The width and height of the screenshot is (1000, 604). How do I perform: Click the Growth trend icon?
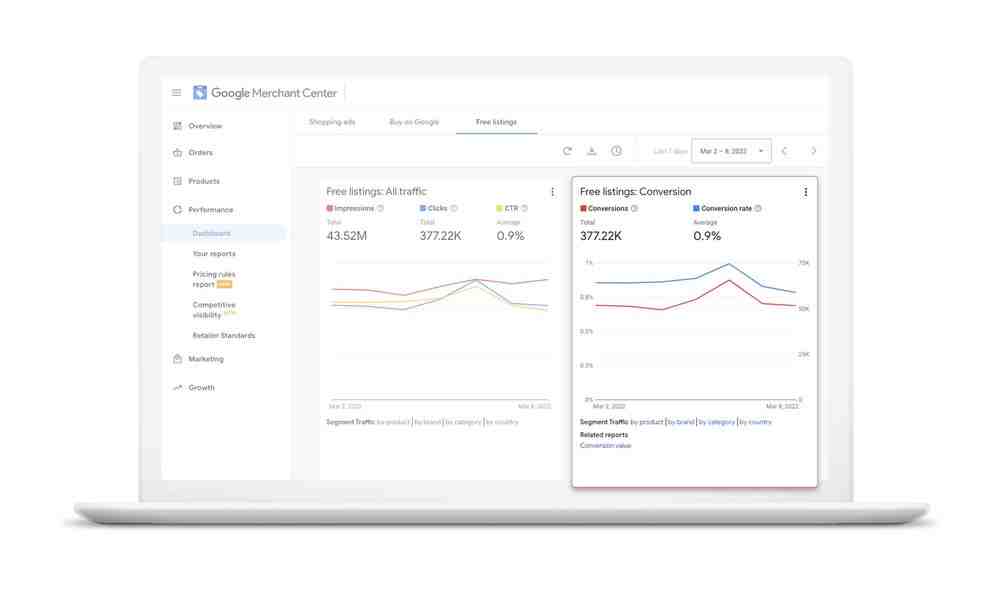tap(177, 388)
